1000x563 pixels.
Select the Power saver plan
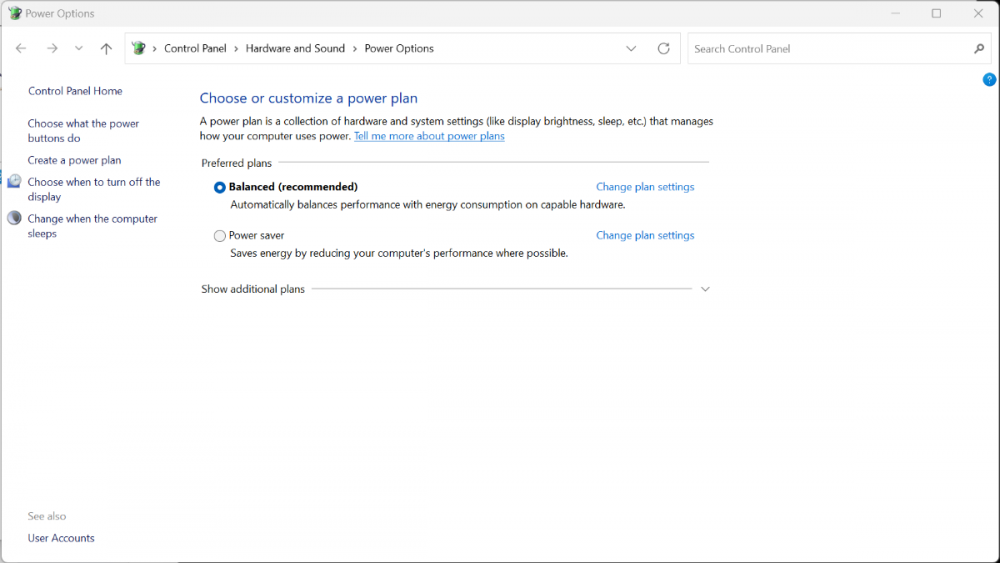point(220,236)
